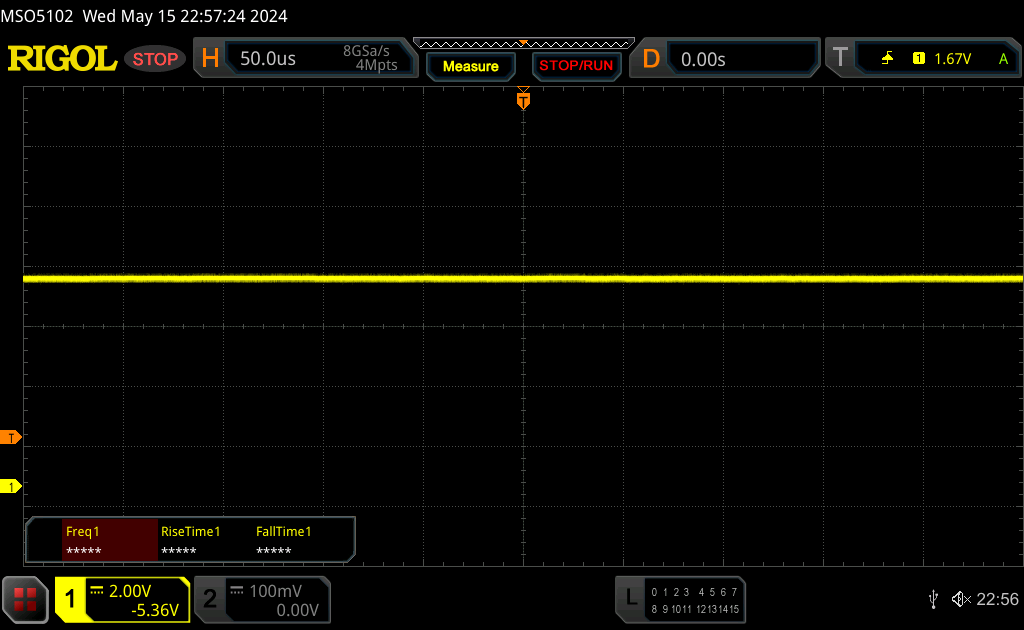
Task: Click the rising edge trigger icon
Action: click(888, 59)
